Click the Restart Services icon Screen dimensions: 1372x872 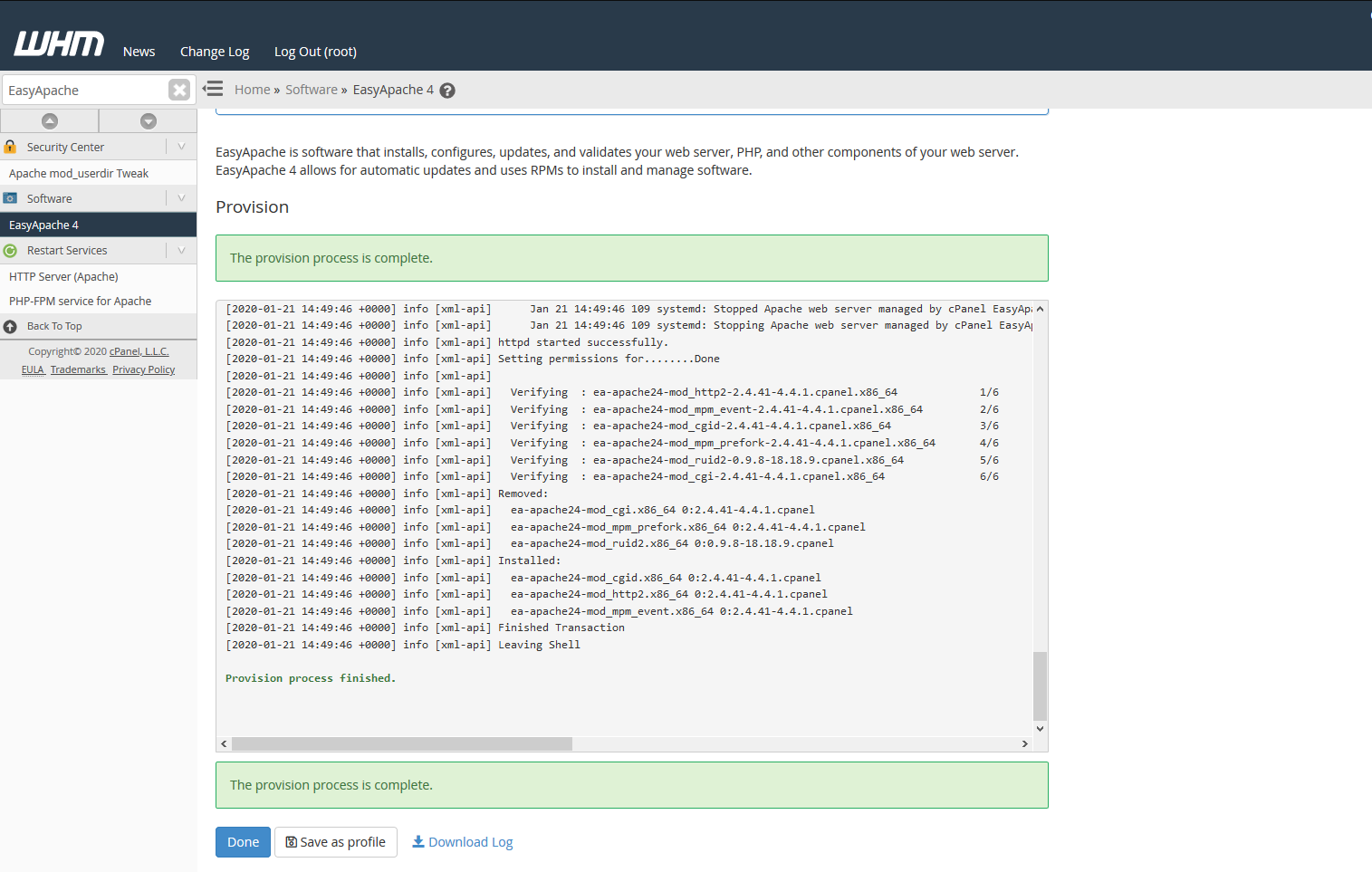click(10, 251)
